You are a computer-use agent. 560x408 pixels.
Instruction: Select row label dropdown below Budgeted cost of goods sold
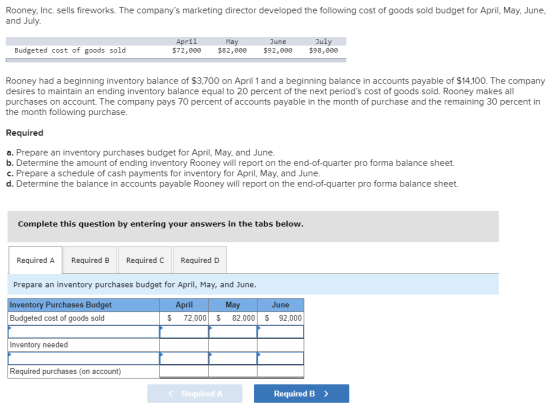84,332
